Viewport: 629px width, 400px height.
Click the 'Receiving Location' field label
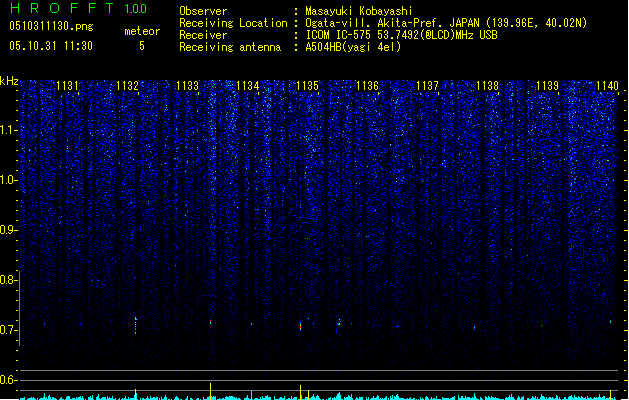(x=233, y=23)
